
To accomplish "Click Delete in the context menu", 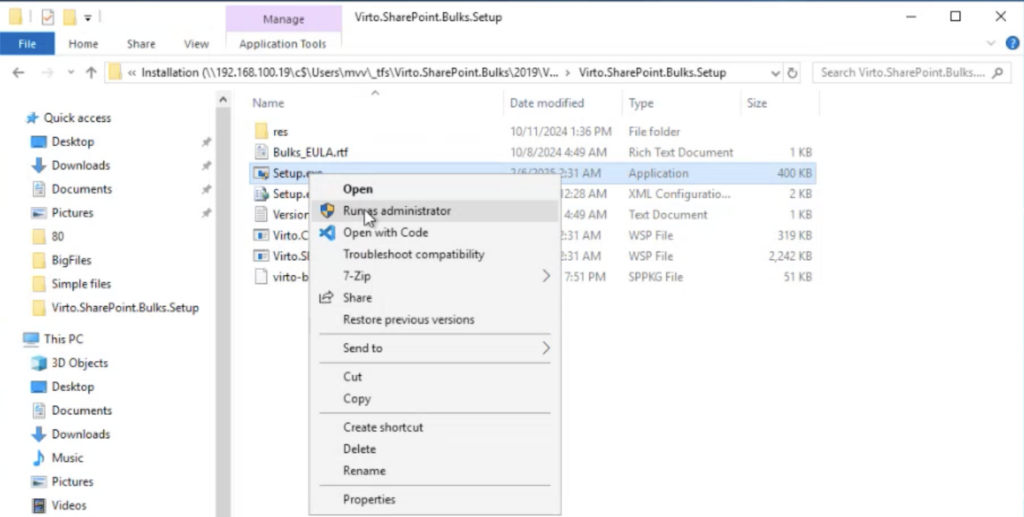I will pyautogui.click(x=434, y=448).
